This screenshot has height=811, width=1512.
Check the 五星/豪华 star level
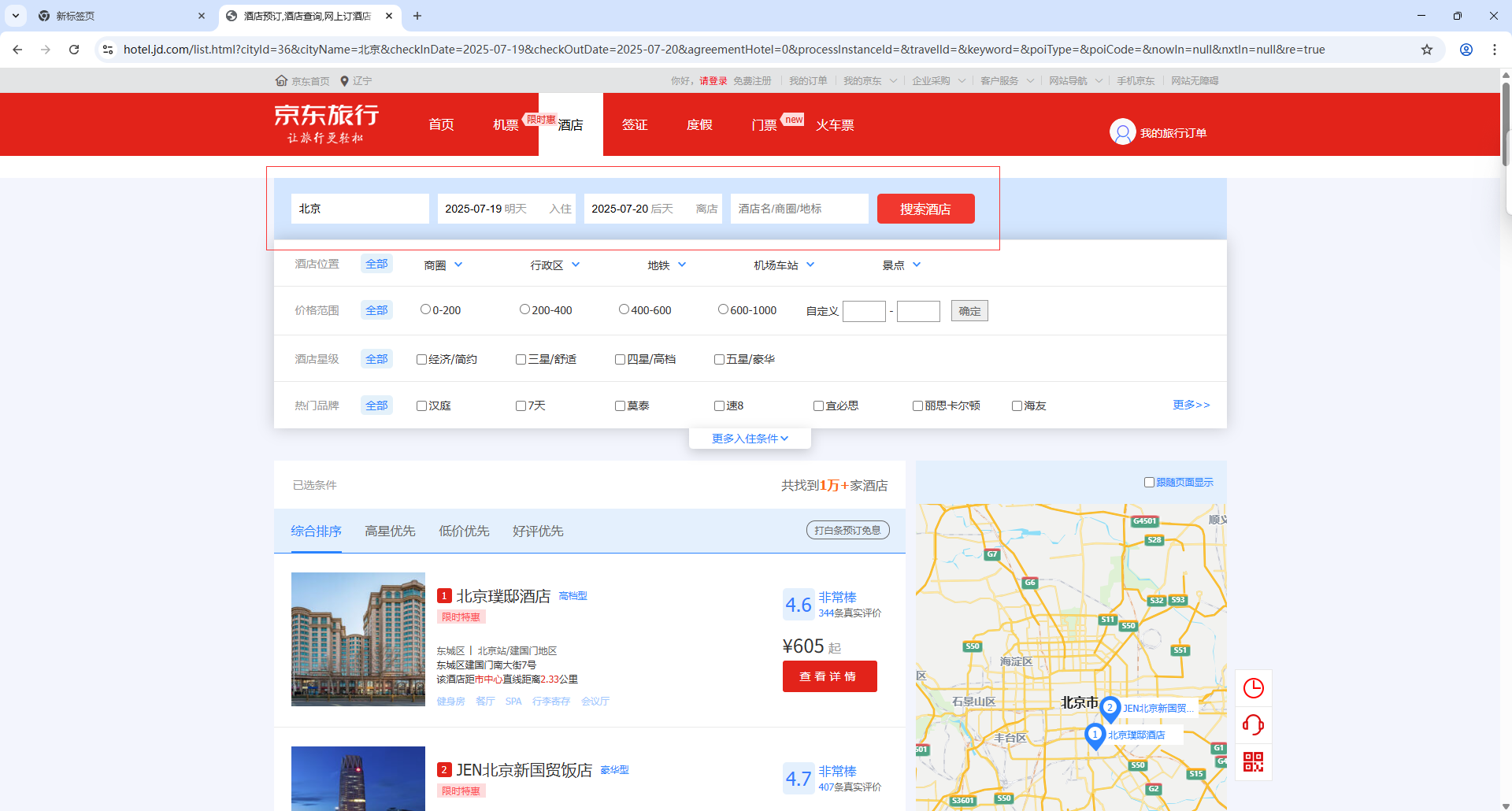(x=719, y=359)
